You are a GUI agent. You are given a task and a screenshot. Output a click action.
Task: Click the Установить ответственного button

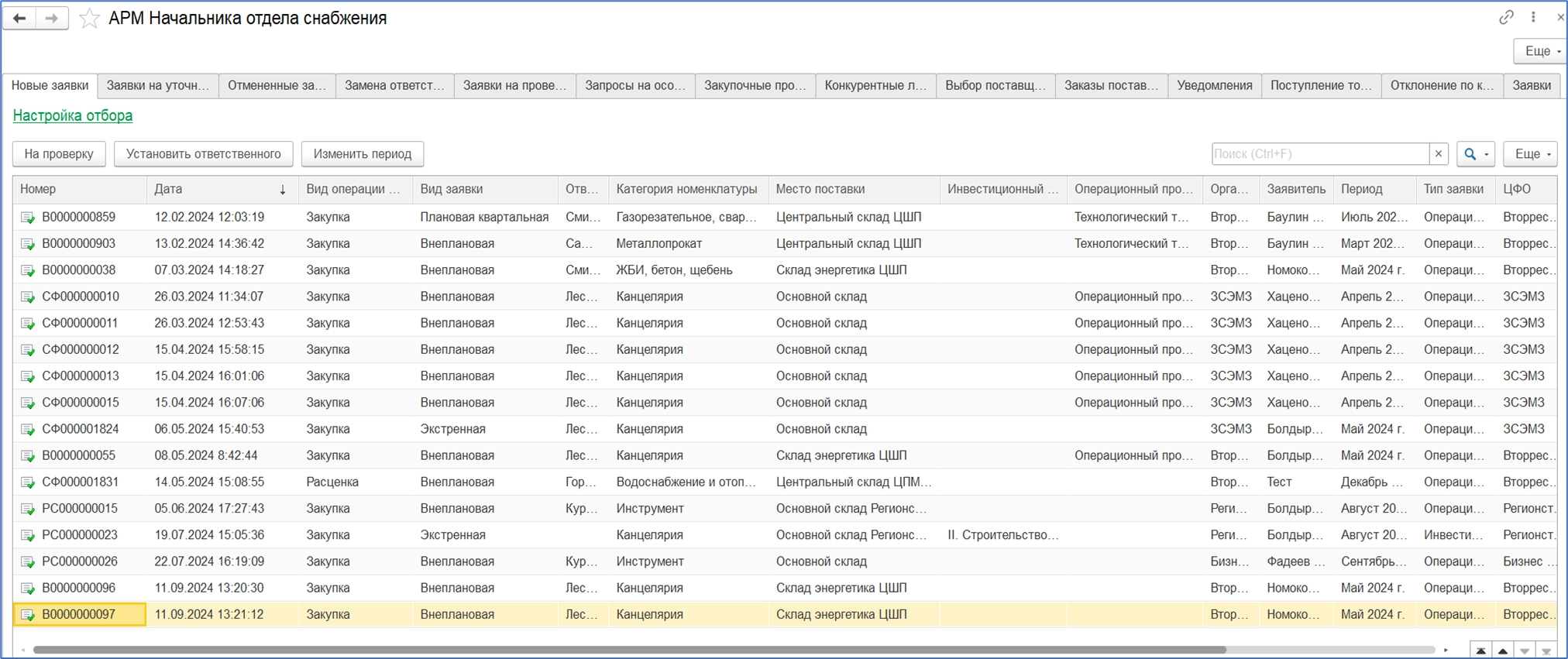(203, 153)
